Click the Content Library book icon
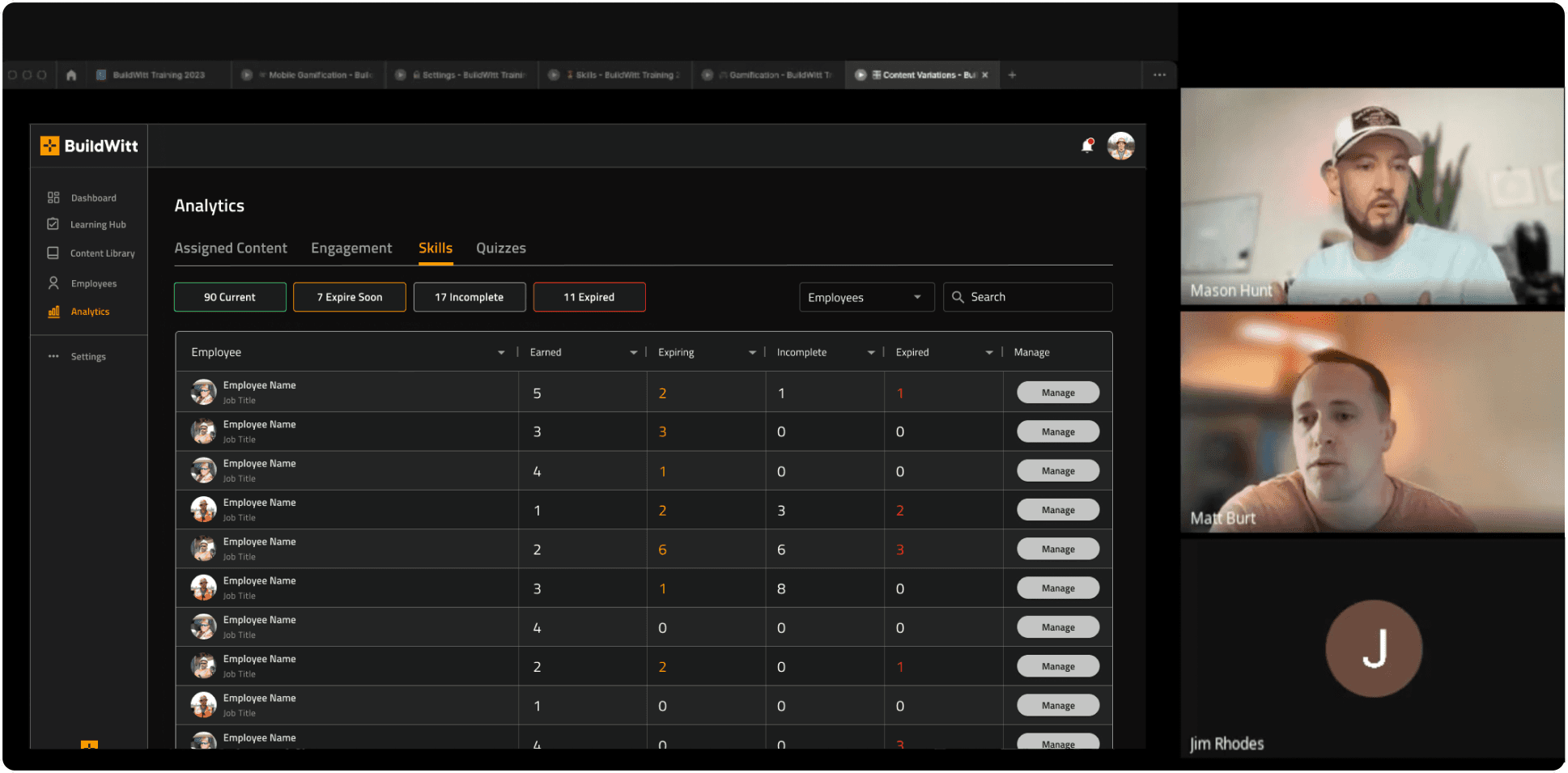 click(53, 253)
